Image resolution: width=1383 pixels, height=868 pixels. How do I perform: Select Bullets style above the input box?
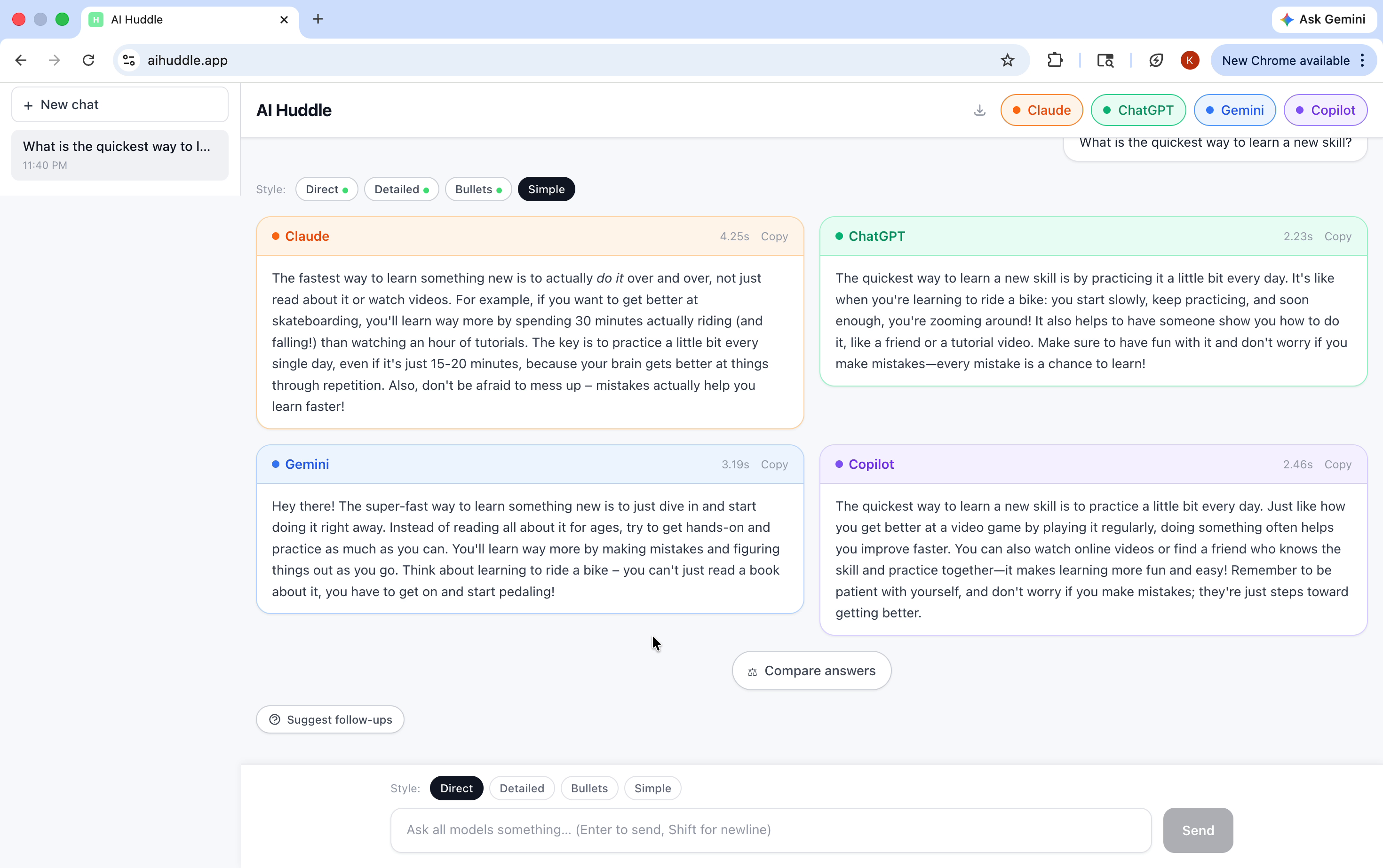[x=588, y=788]
